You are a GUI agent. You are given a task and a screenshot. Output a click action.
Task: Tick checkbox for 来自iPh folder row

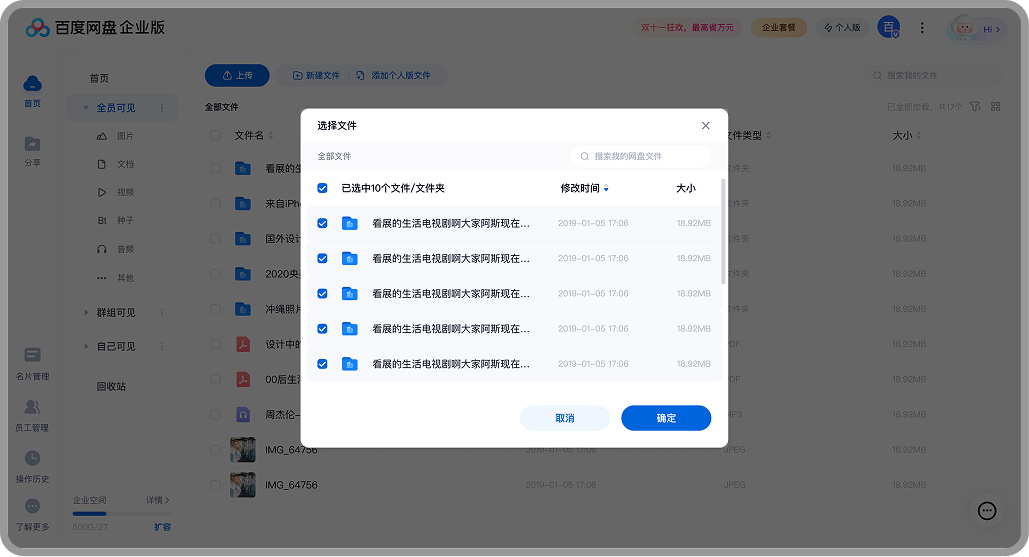(215, 203)
